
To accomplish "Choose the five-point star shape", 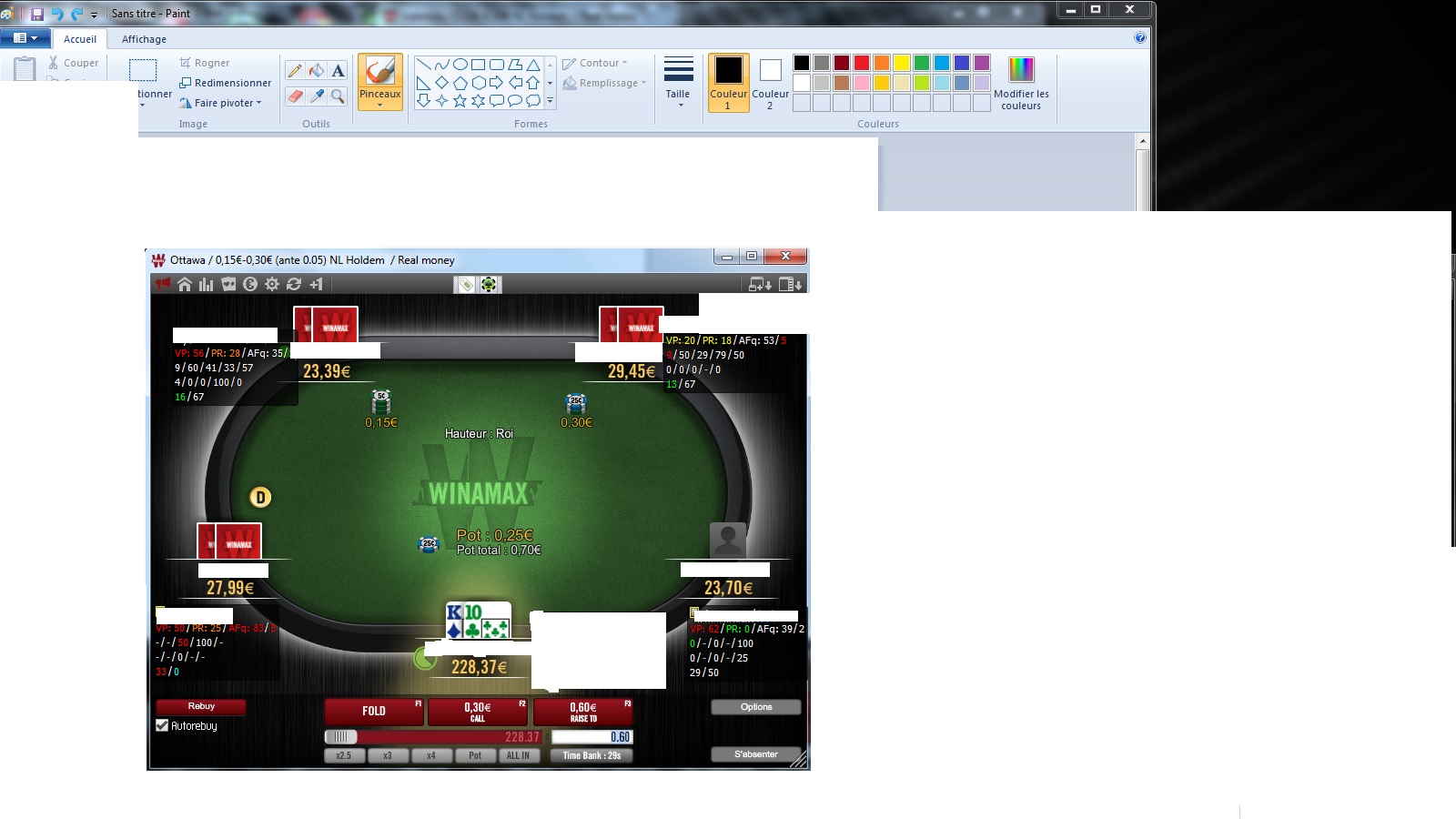I will coord(460,101).
